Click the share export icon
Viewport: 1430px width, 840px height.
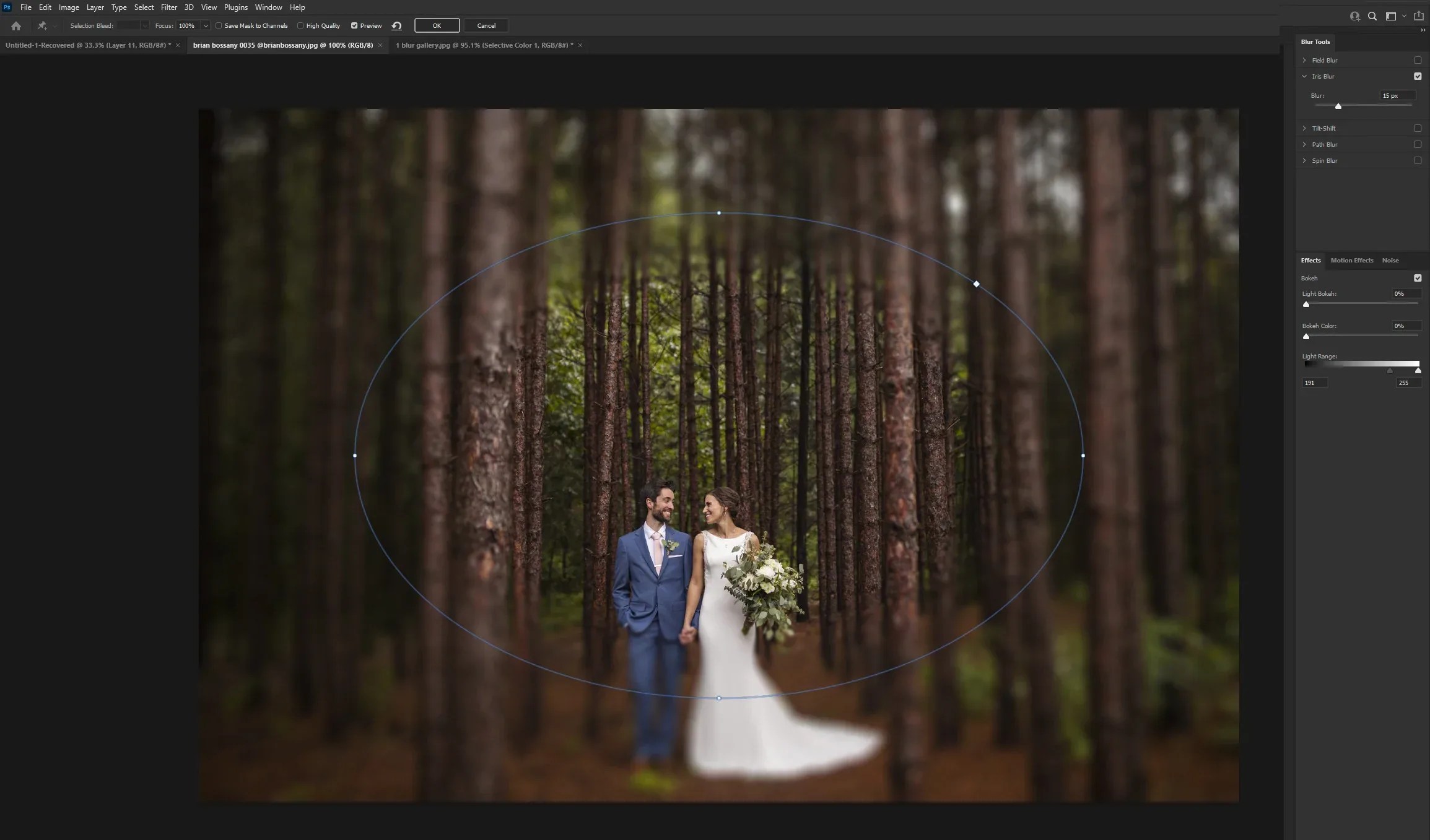point(1418,16)
